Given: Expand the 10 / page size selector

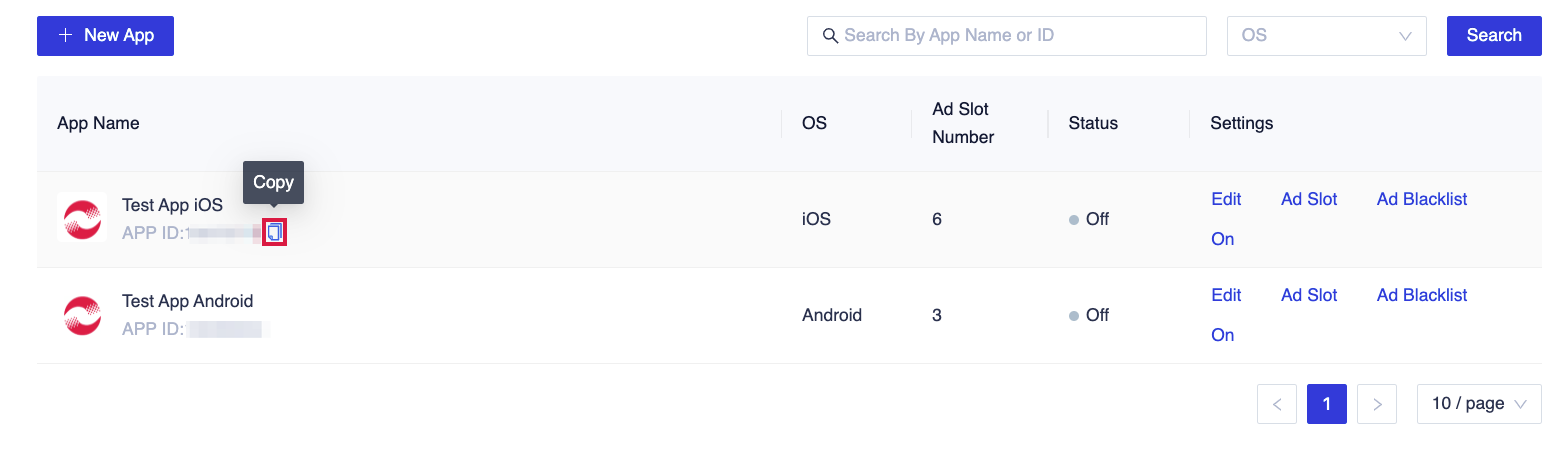Looking at the screenshot, I should tap(1478, 404).
